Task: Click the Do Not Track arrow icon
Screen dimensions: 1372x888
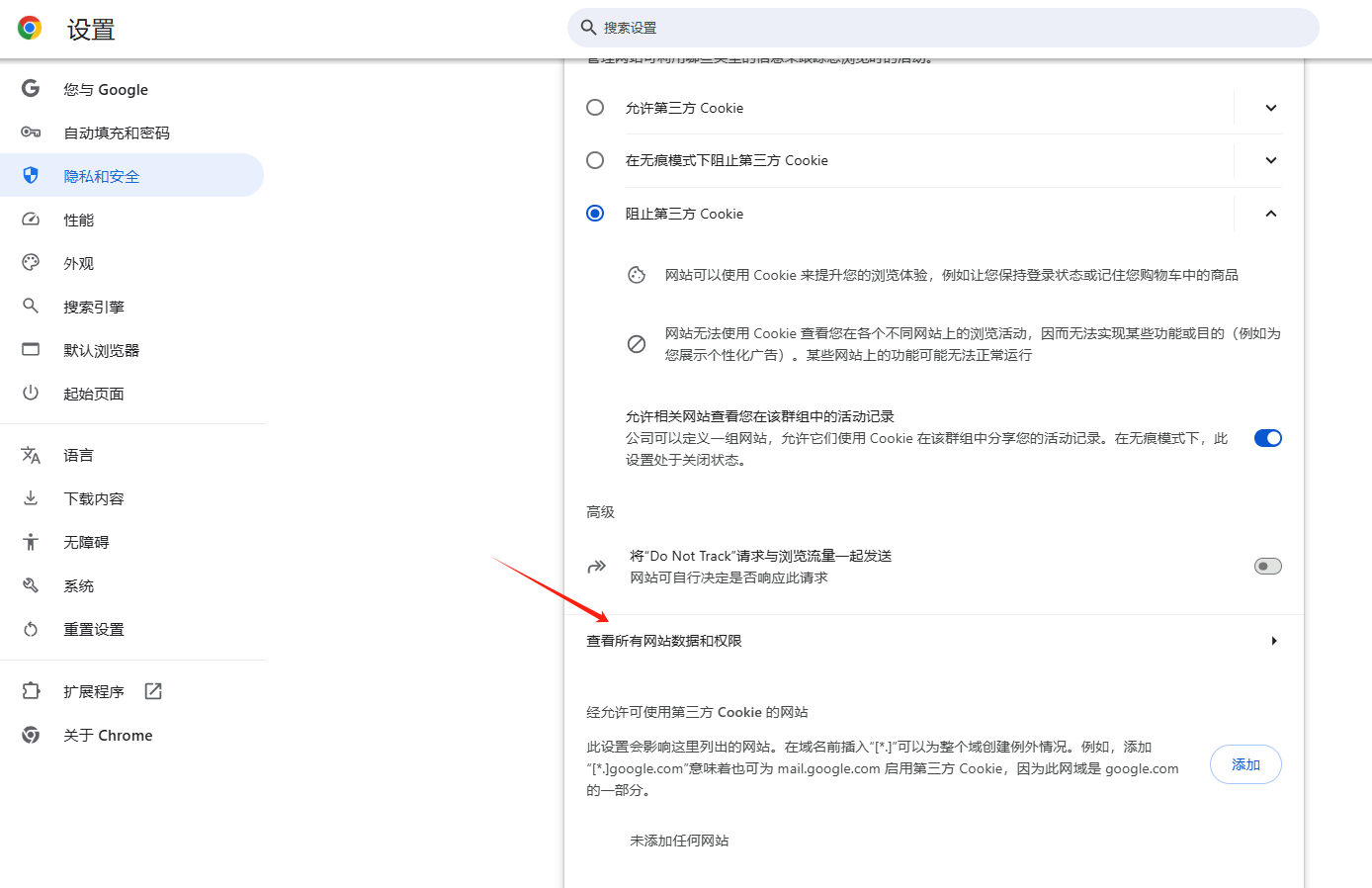Action: [596, 567]
